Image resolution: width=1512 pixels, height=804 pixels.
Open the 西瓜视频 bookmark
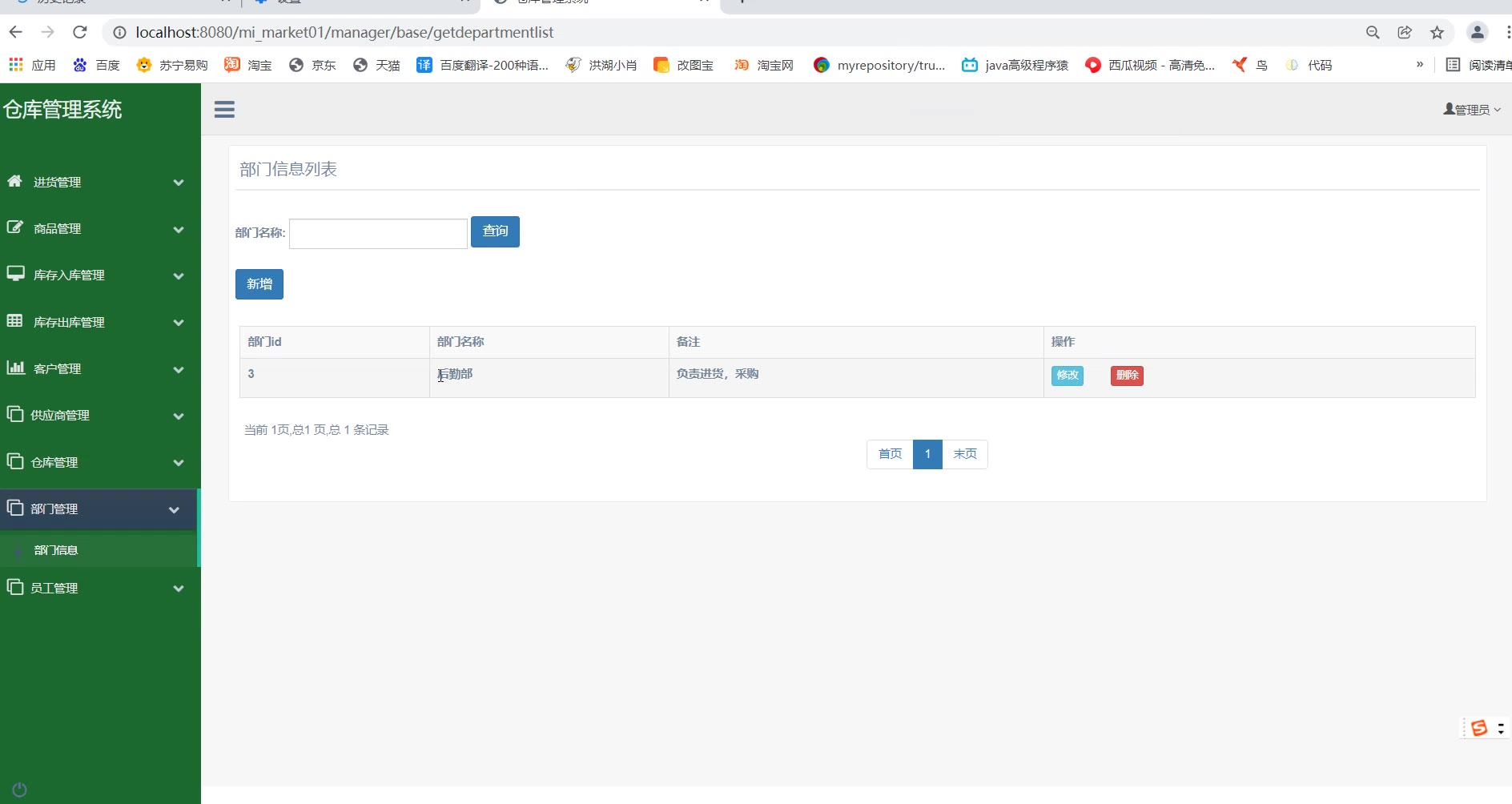(x=1150, y=65)
